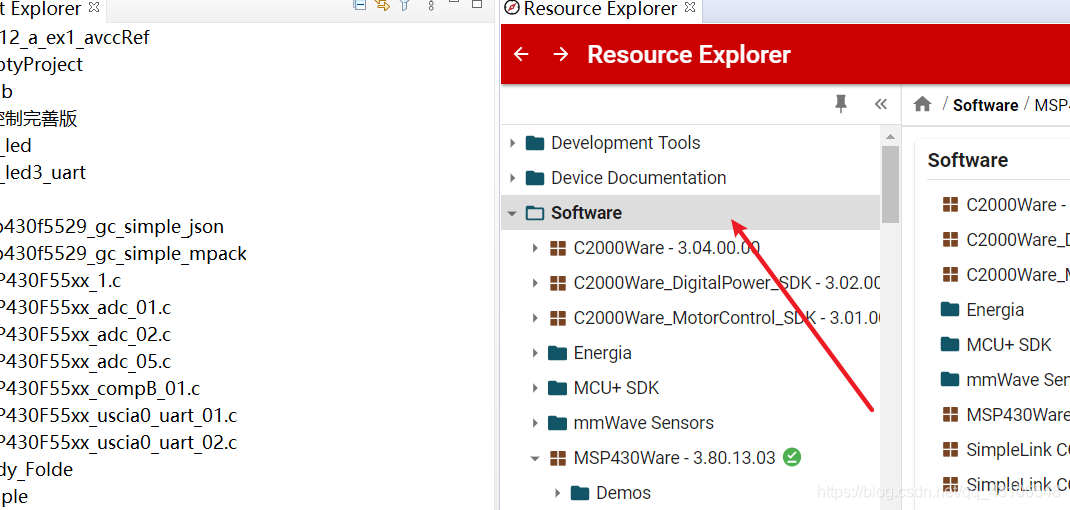Select 'Device Documentation' label in tree
1070x510 pixels.
click(639, 178)
